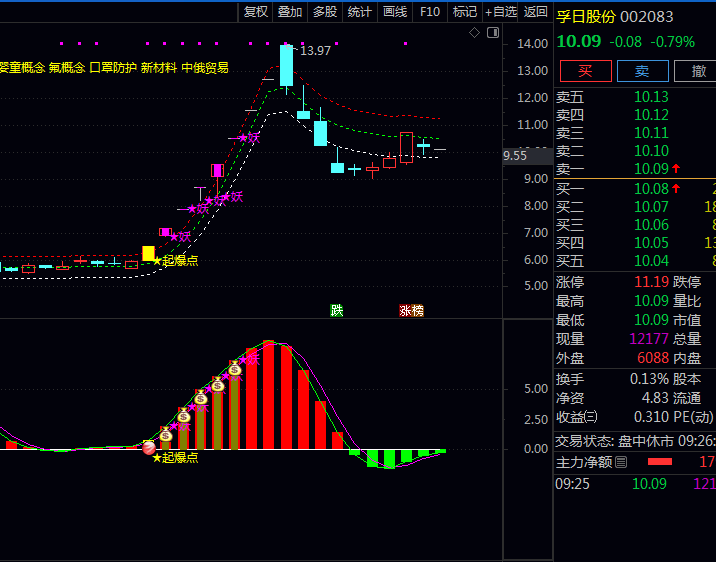Click the tallest red MACD histogram bar

tap(269, 395)
